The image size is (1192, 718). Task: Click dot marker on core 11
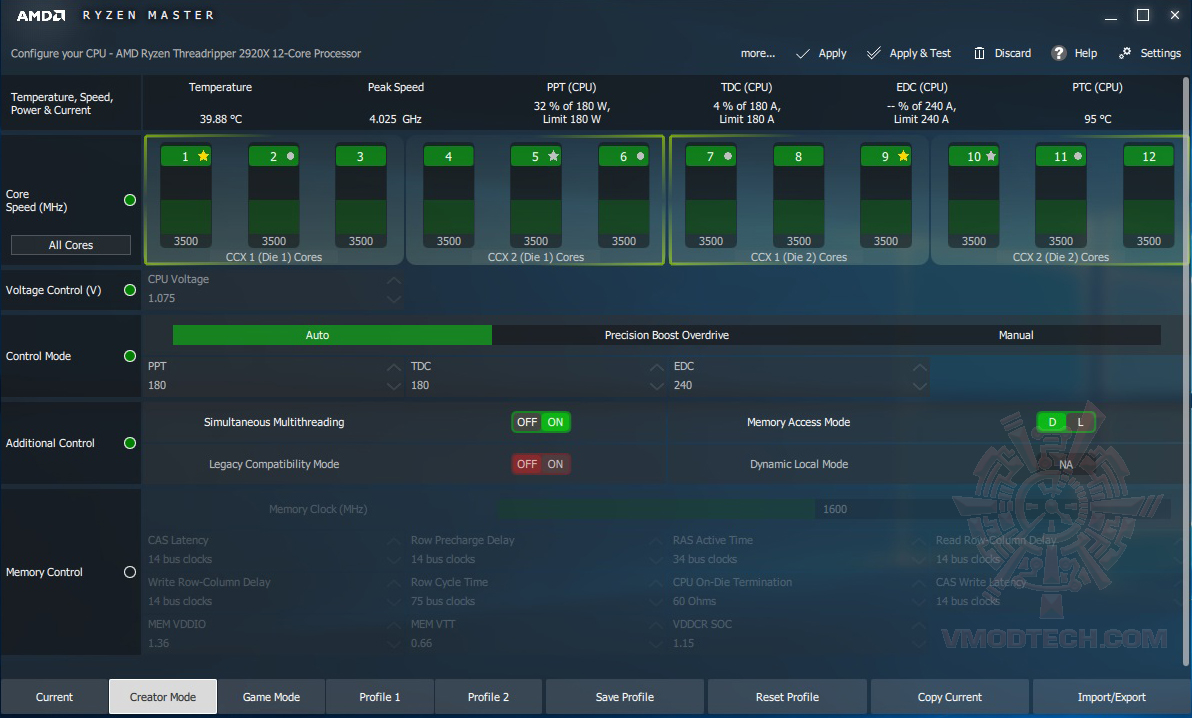click(x=1078, y=156)
